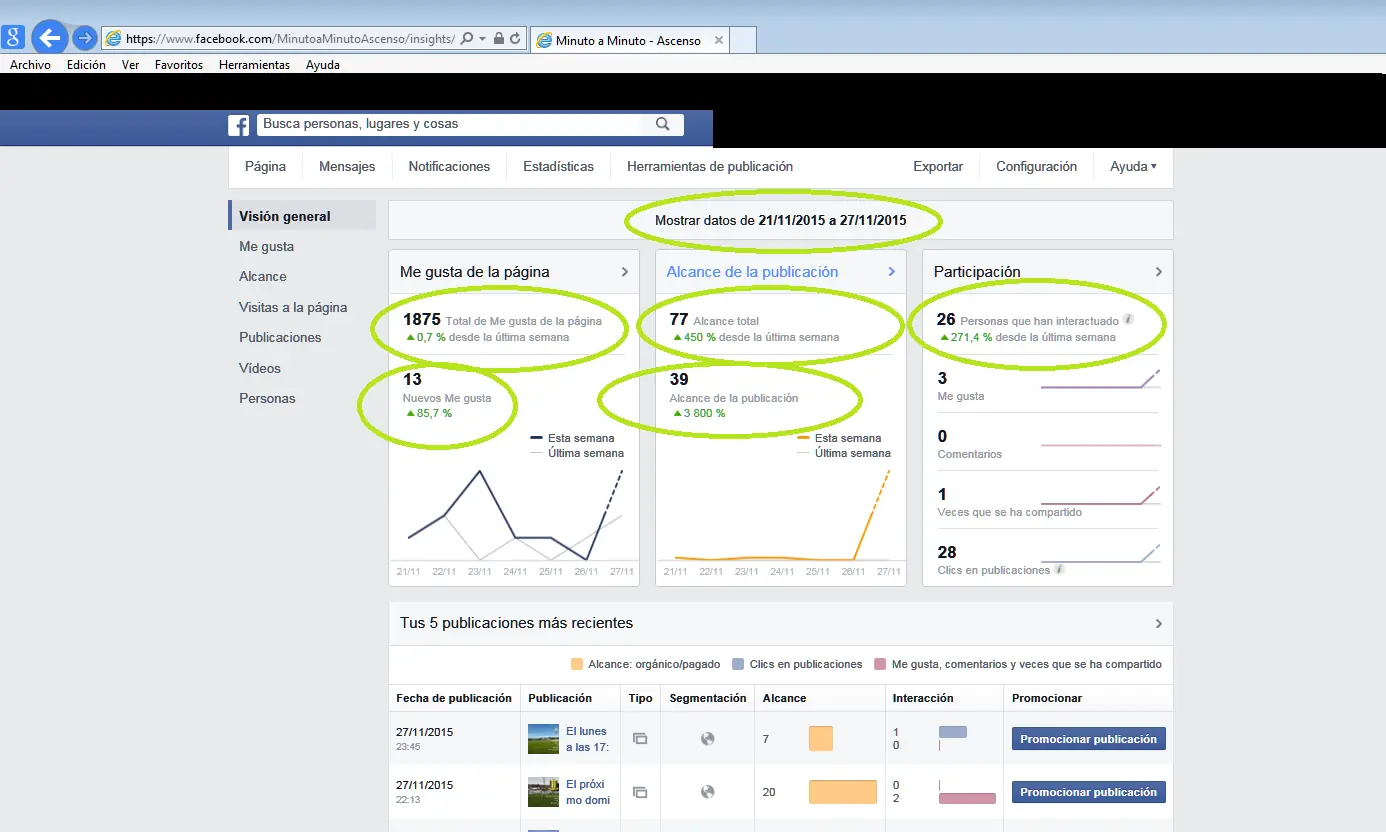1386x832 pixels.
Task: Open the address bar autocomplete dropdown arrow
Action: (483, 38)
